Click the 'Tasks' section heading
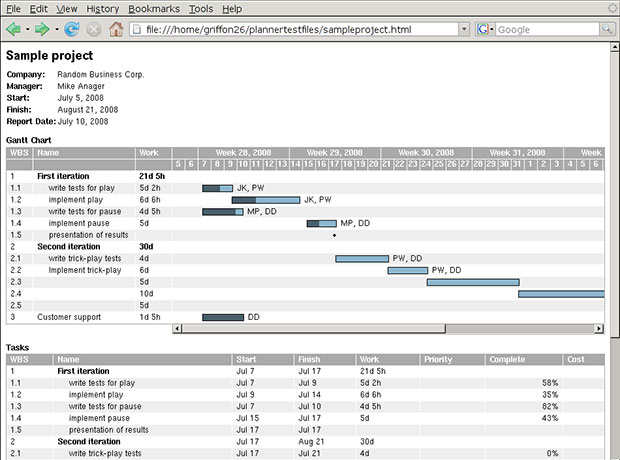Screen dimensions: 620x460 click(x=17, y=348)
